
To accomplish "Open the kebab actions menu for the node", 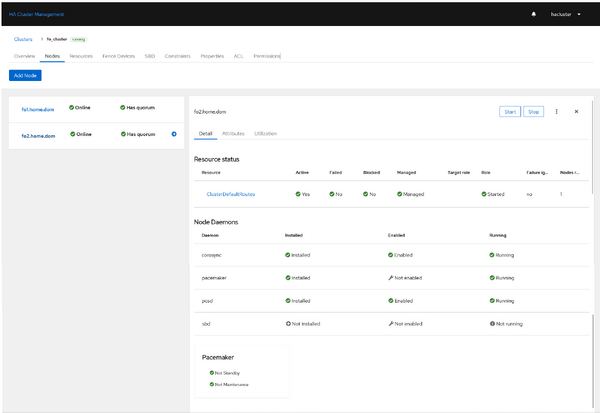I will (x=556, y=111).
